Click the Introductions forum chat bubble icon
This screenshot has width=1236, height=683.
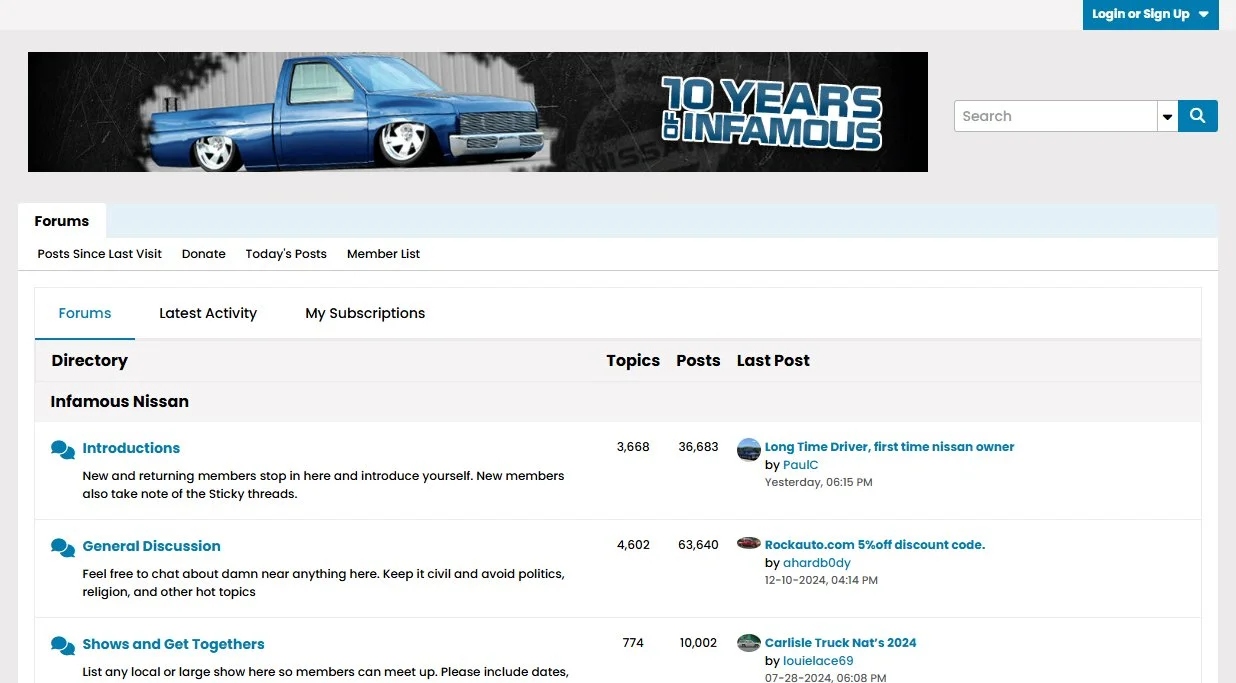tap(63, 450)
